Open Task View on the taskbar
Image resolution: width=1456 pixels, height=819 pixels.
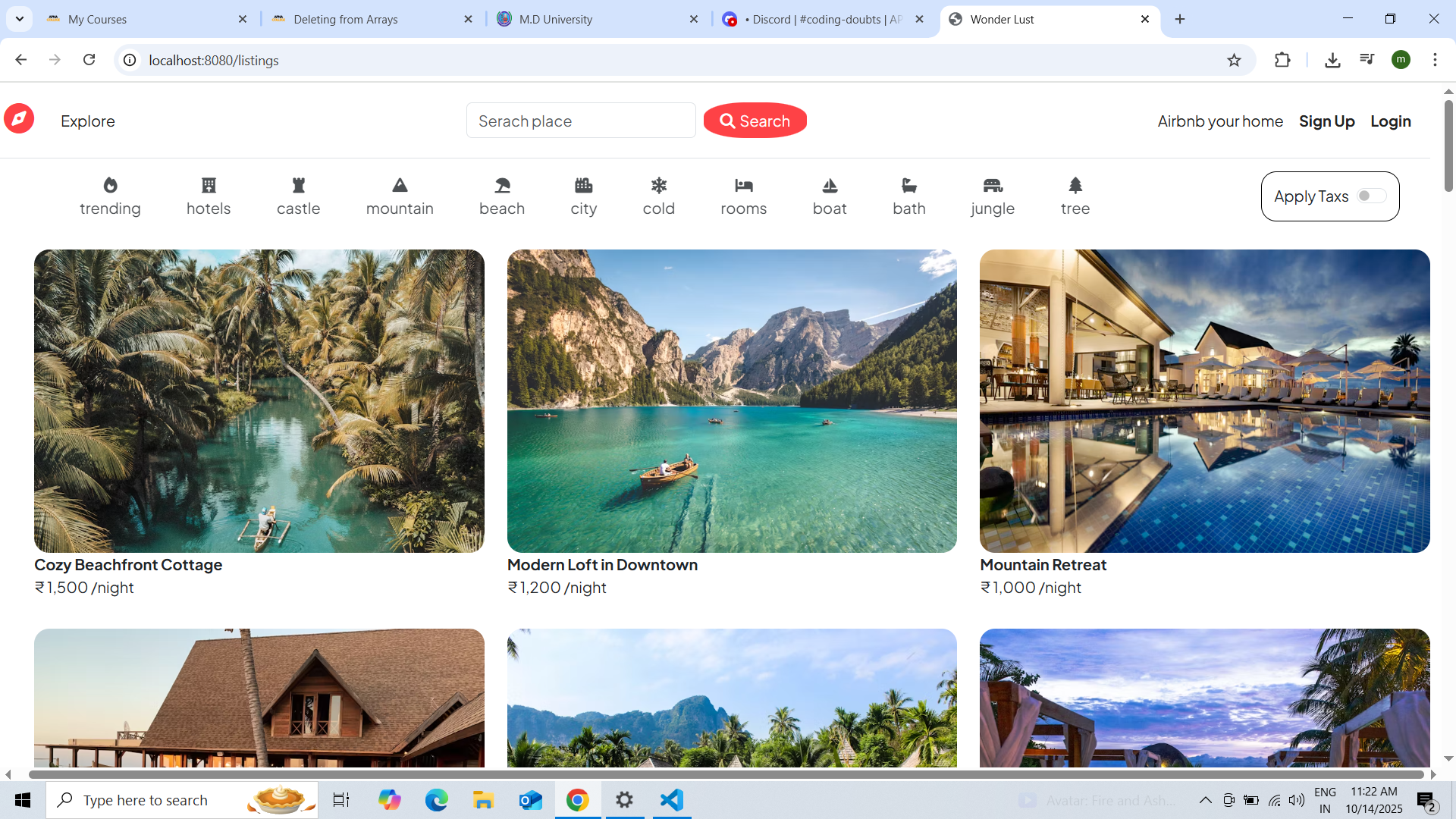341,800
